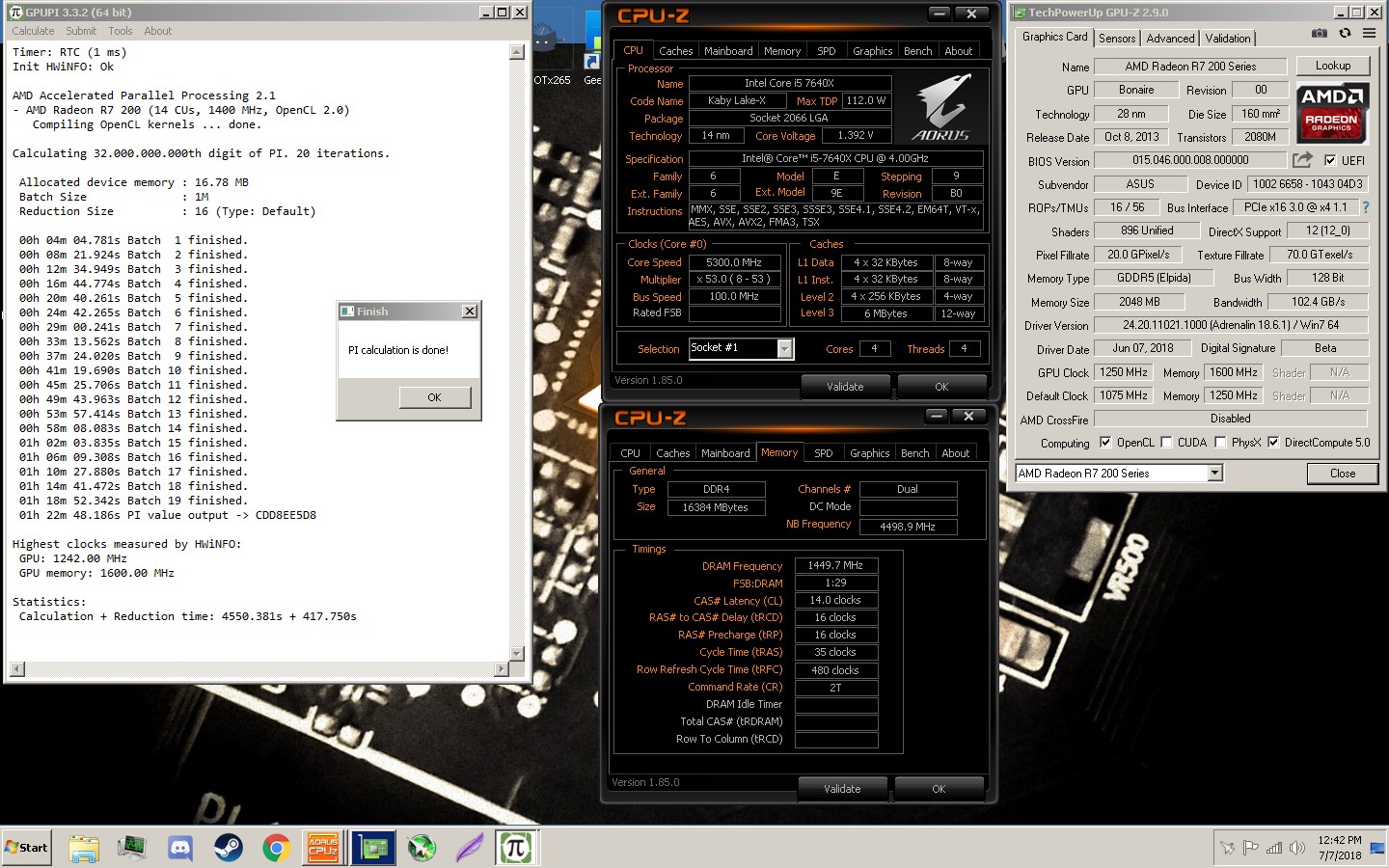Viewport: 1389px width, 868px height.
Task: Open Discord from the taskbar
Action: pos(180,848)
